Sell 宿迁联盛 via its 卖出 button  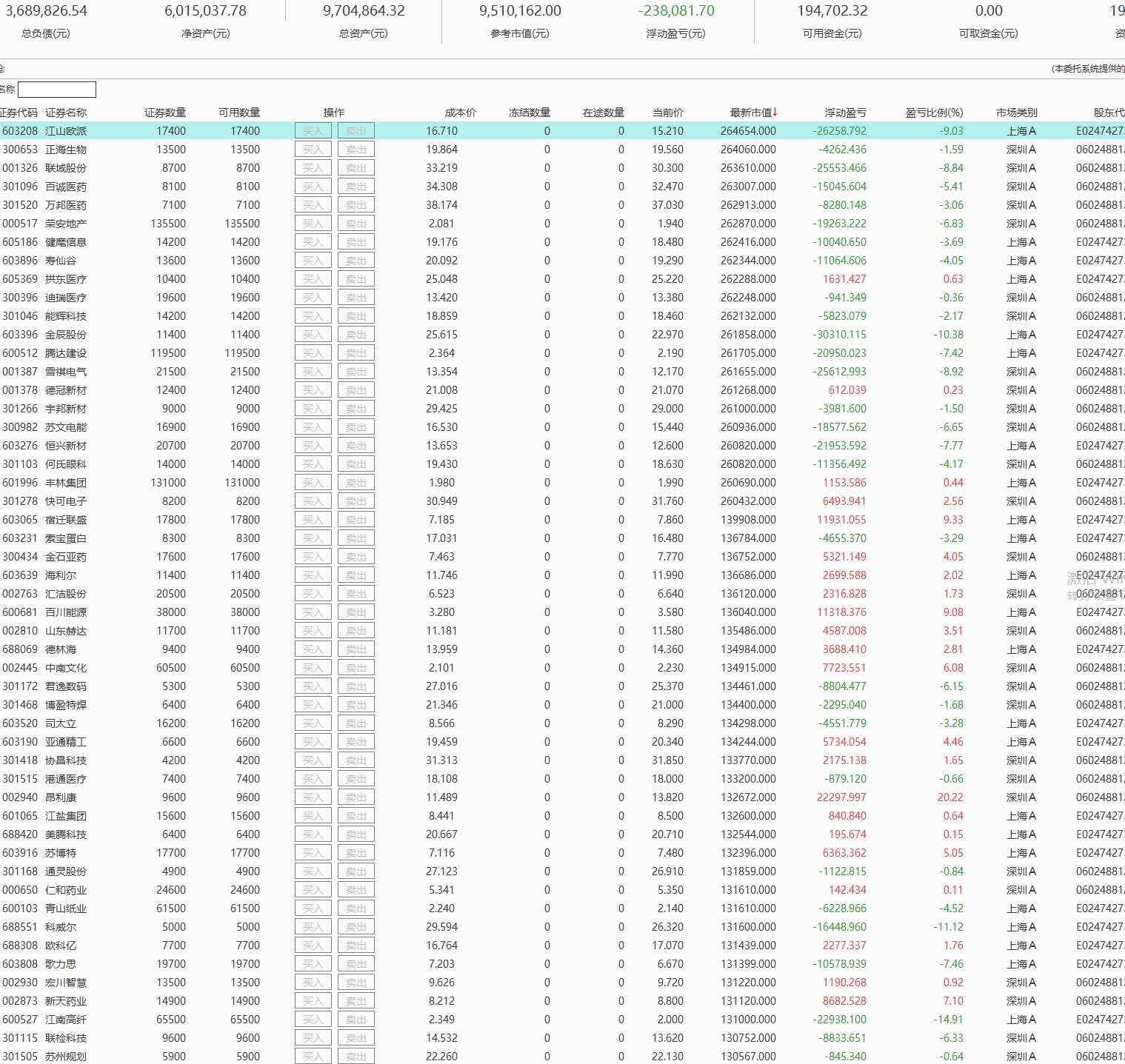pos(356,520)
